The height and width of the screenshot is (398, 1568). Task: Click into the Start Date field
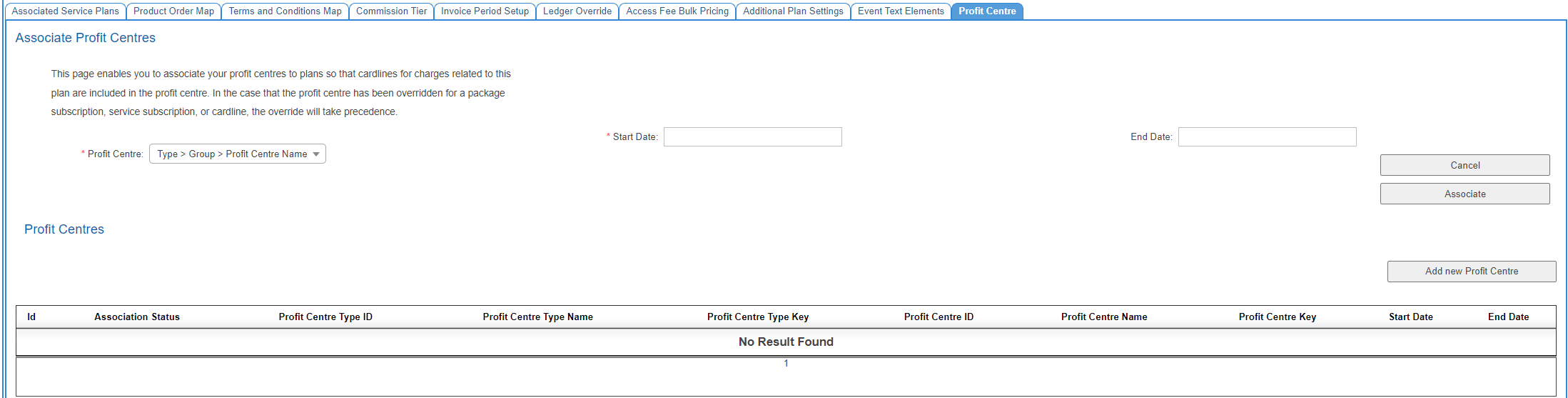tap(752, 137)
